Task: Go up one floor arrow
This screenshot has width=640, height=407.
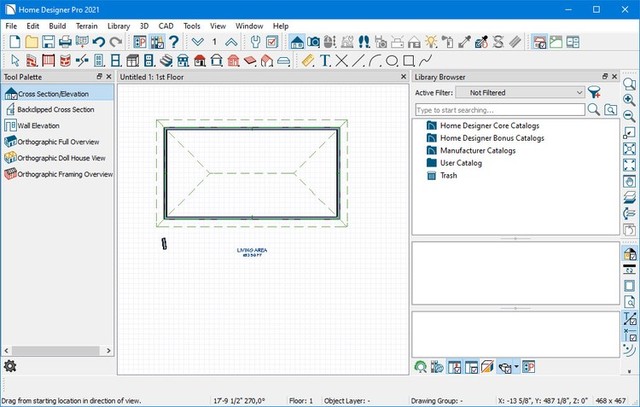Action: point(231,42)
